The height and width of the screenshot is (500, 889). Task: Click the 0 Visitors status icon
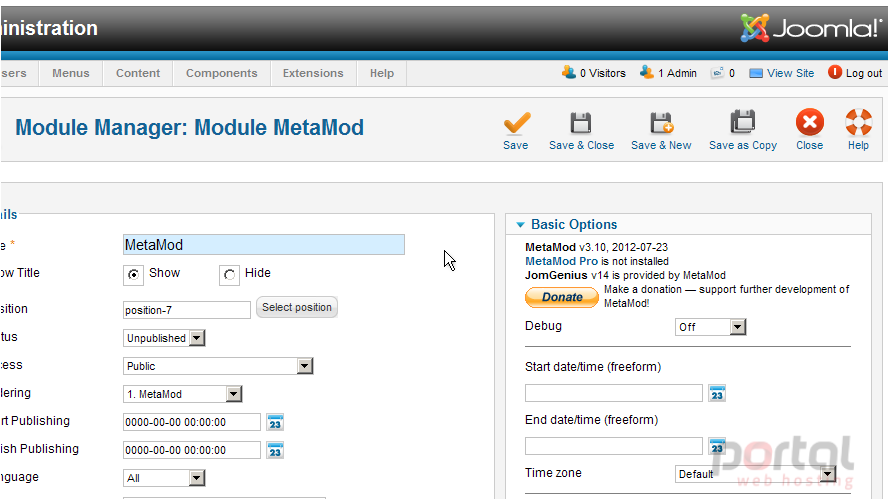[569, 72]
